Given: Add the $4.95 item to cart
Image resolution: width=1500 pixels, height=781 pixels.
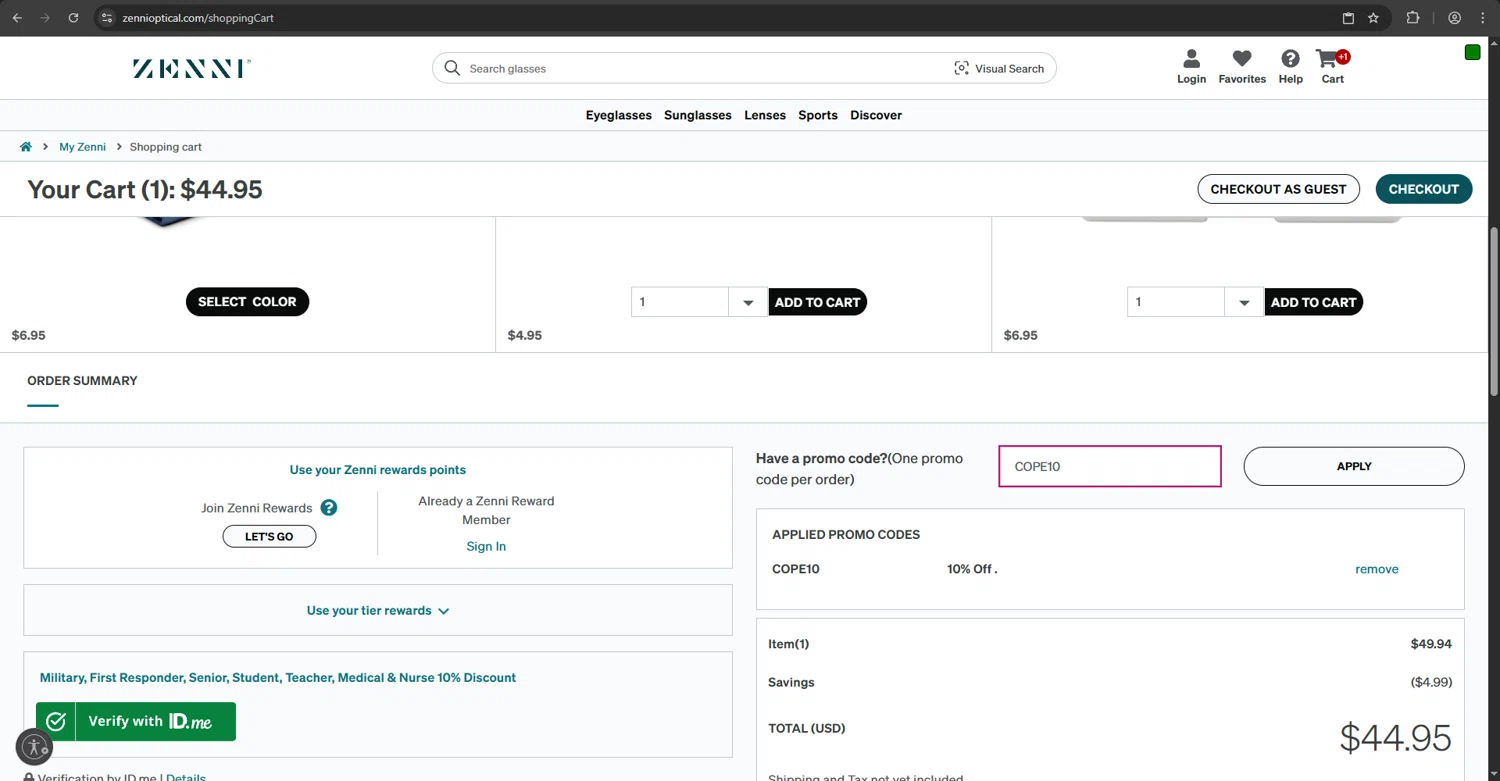Looking at the screenshot, I should click(x=817, y=302).
